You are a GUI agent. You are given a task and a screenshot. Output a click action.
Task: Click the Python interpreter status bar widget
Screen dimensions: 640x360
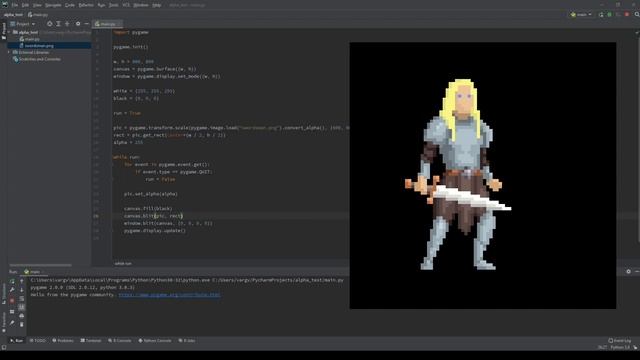620,348
